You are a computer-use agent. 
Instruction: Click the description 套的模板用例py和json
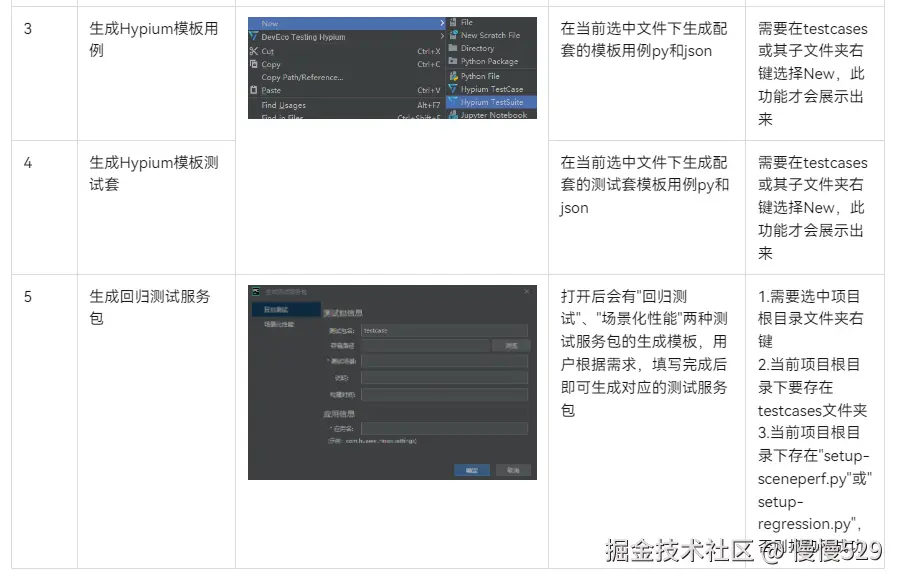[636, 51]
